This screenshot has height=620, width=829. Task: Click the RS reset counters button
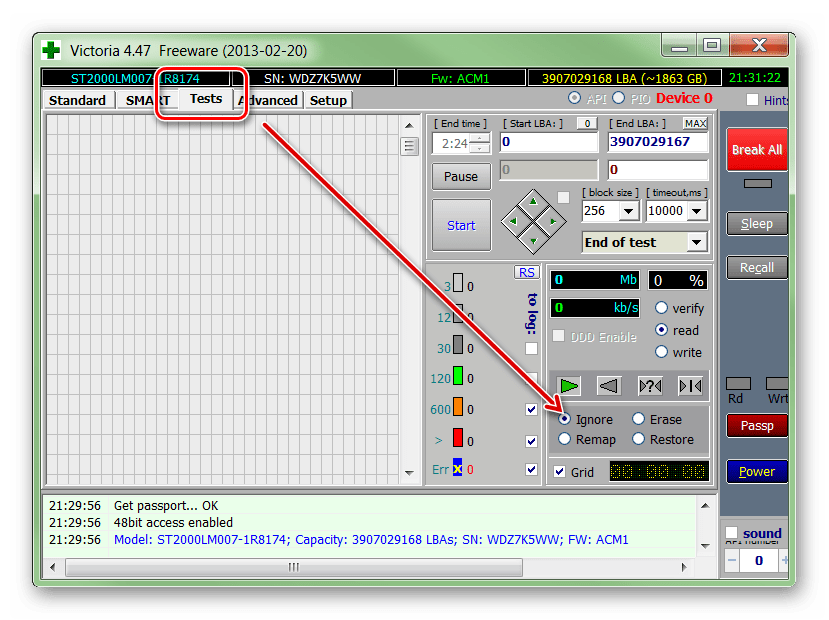pyautogui.click(x=526, y=272)
